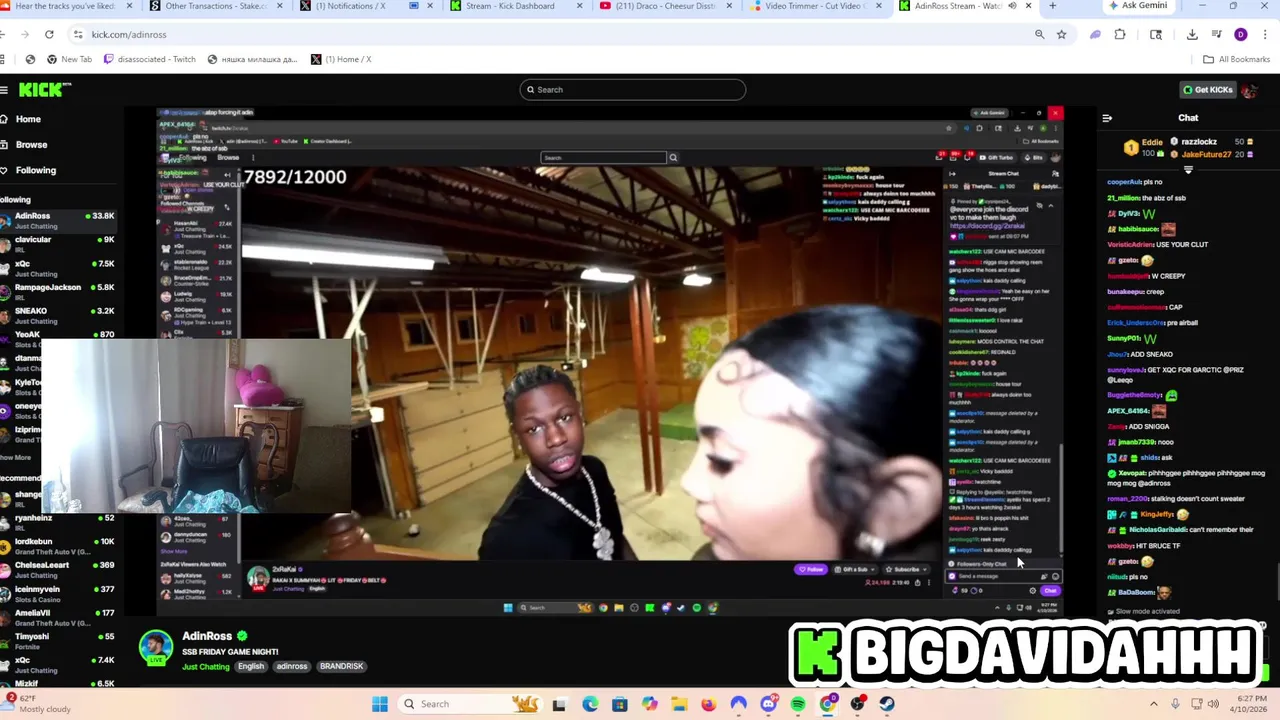This screenshot has width=1280, height=720.
Task: Open the Kick hamburger sidebar menu
Action: tap(4, 90)
